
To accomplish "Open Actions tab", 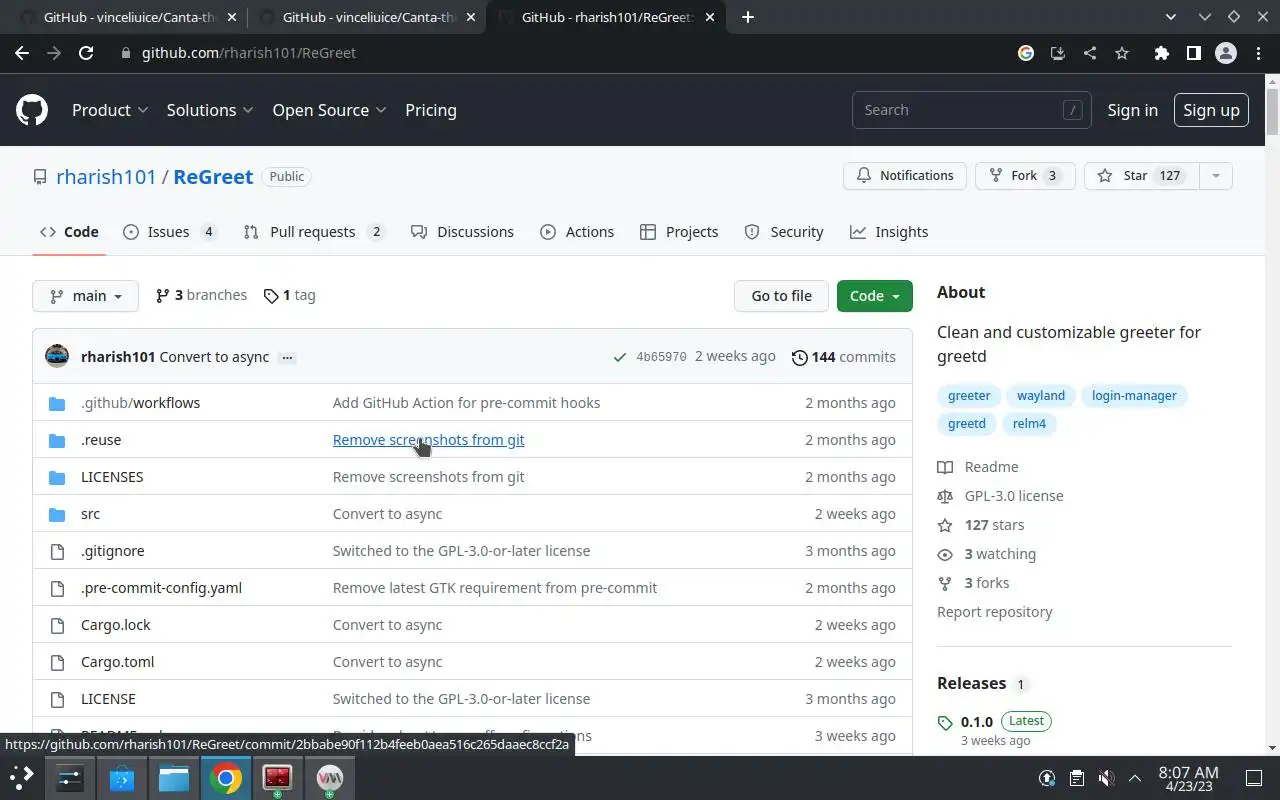I will click(x=577, y=232).
